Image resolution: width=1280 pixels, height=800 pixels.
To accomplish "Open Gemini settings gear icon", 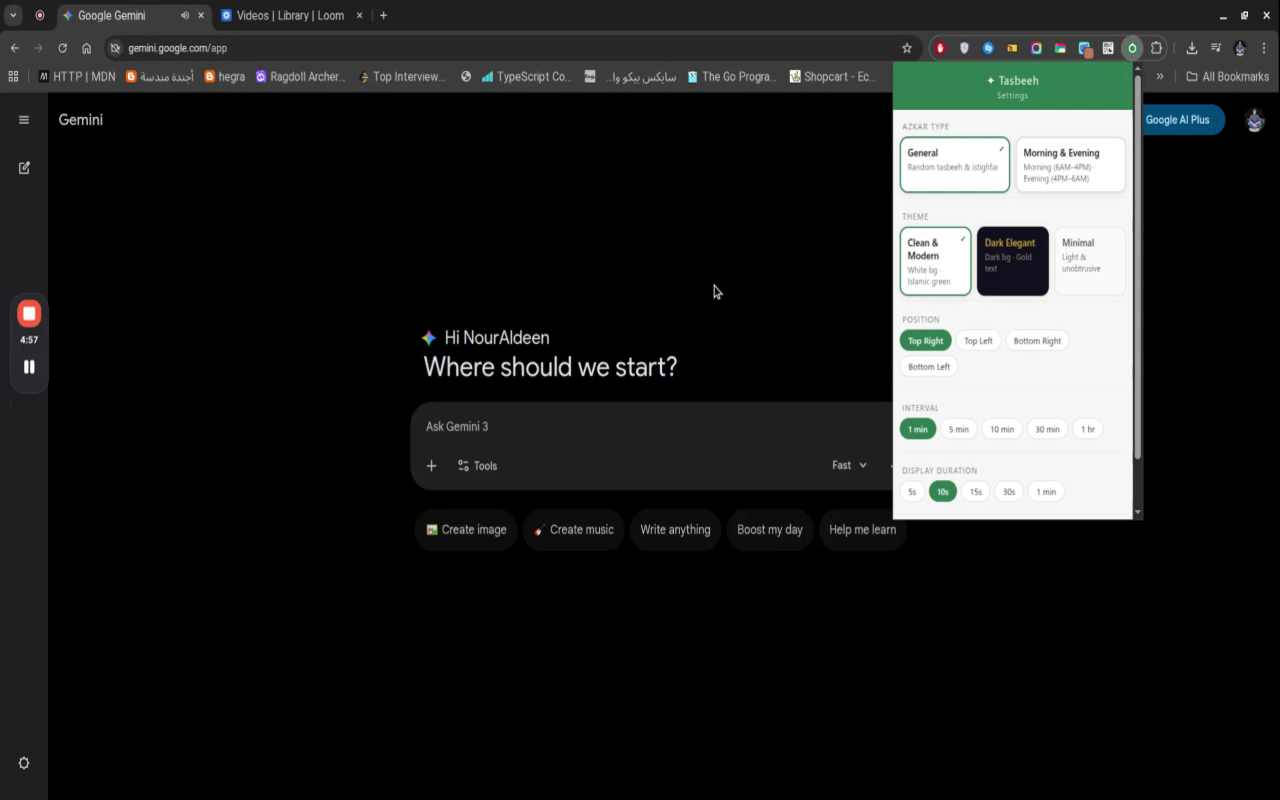I will 24,763.
